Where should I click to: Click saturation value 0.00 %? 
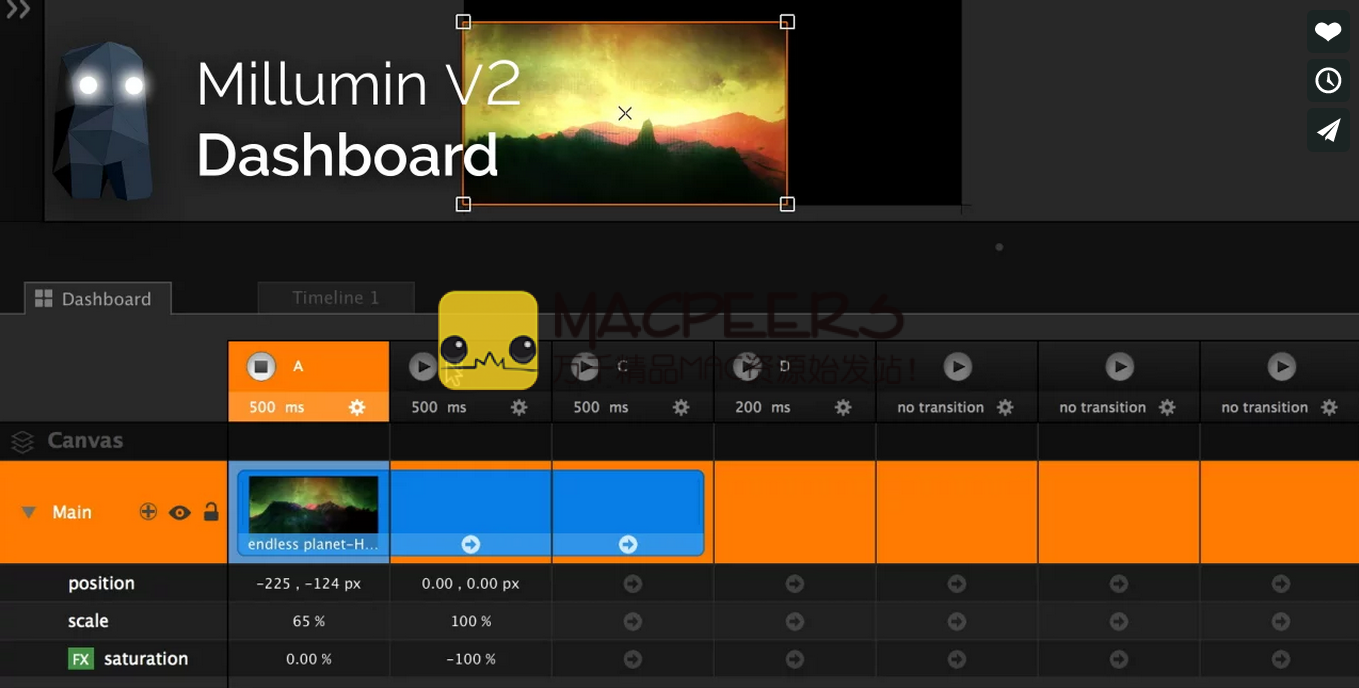[308, 659]
